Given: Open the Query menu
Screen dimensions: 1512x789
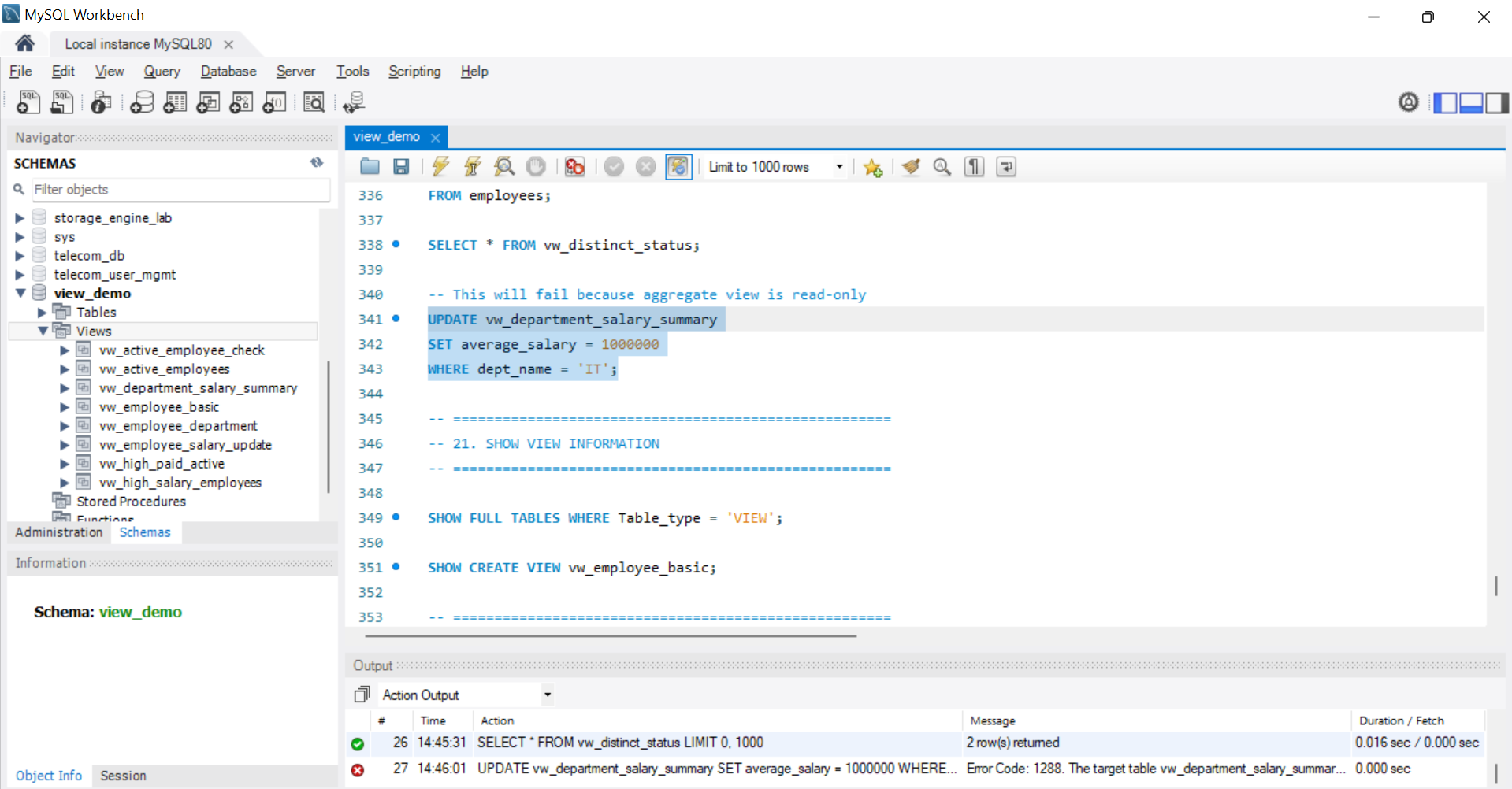Looking at the screenshot, I should (162, 71).
